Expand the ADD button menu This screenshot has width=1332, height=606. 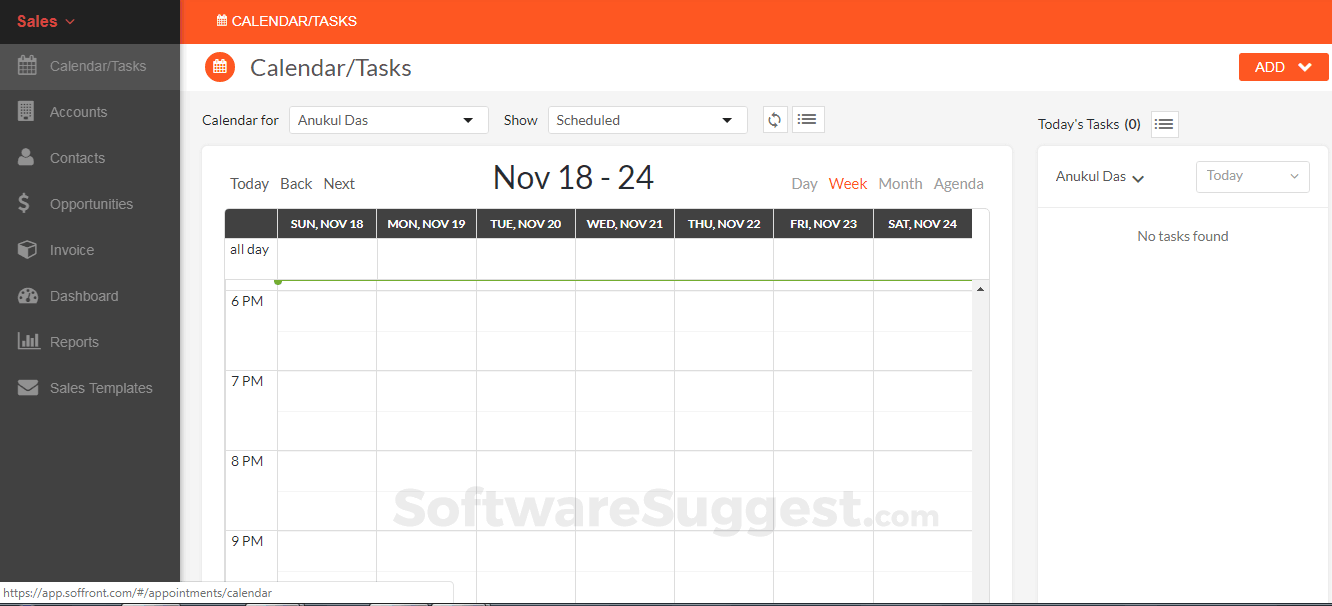tap(1283, 67)
